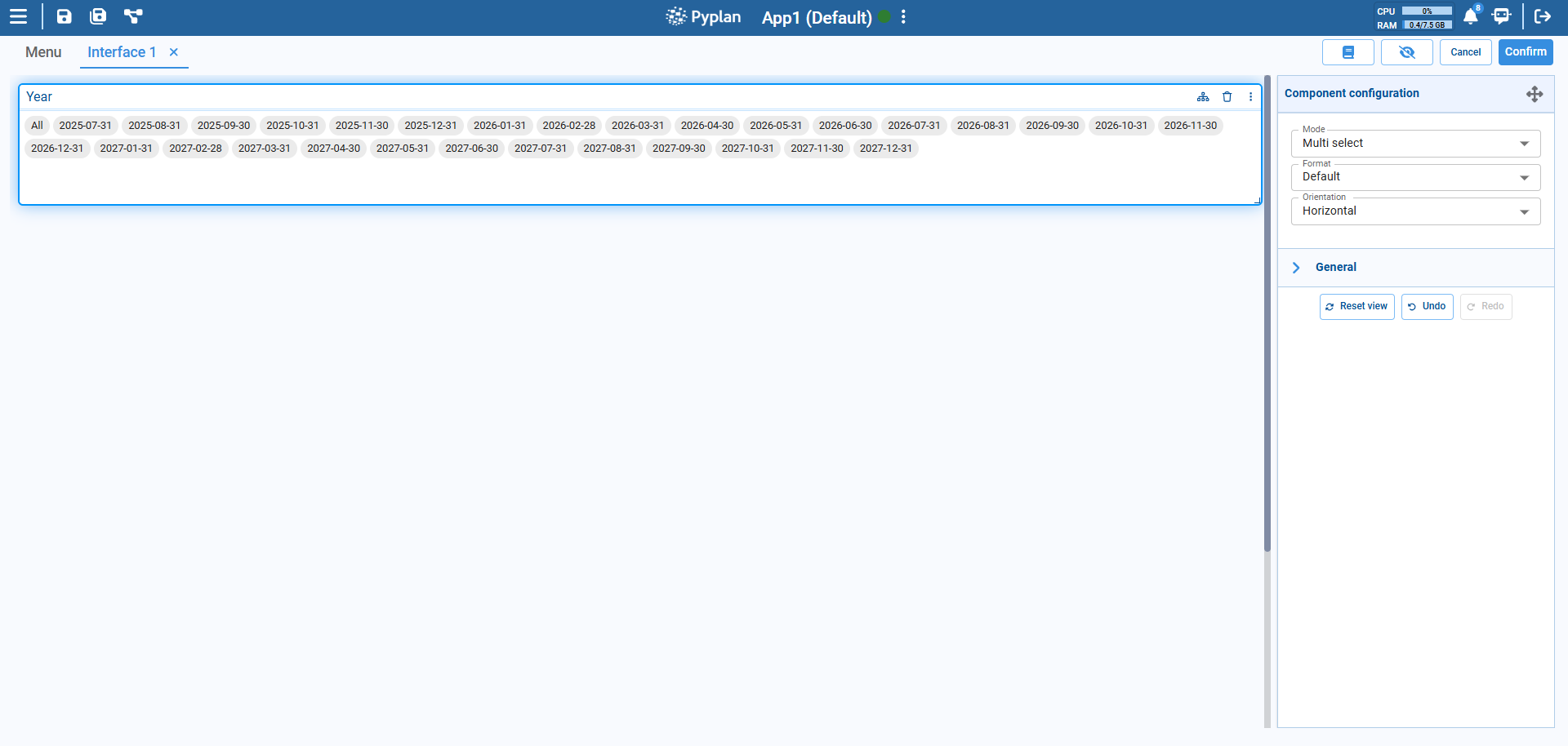Open the Menu tab

[x=42, y=51]
